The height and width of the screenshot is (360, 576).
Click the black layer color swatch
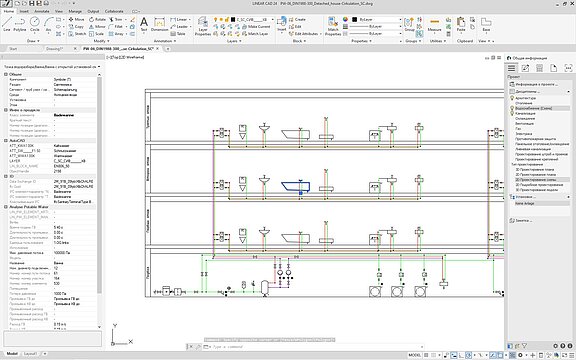point(233,19)
